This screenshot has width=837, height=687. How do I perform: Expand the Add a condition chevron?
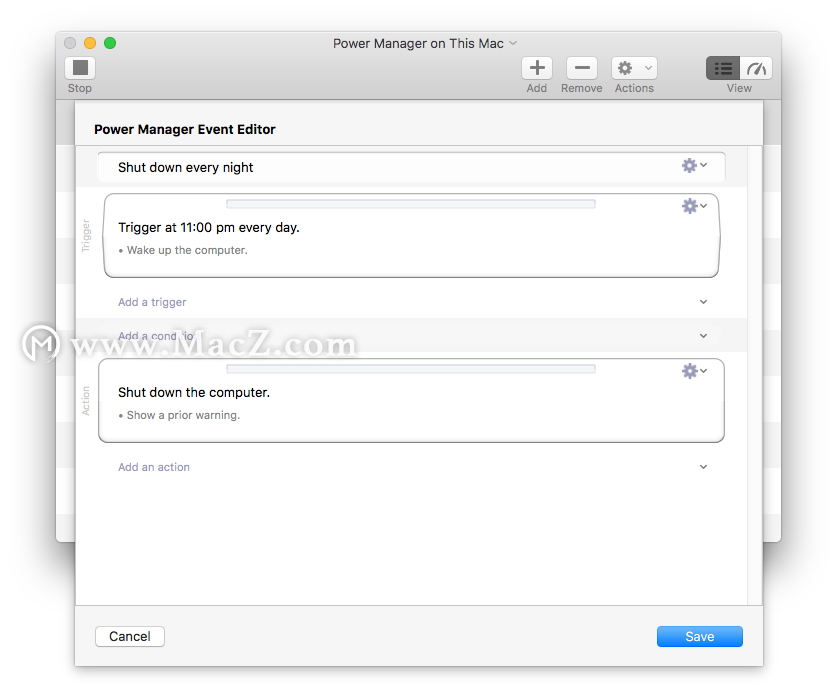point(704,336)
